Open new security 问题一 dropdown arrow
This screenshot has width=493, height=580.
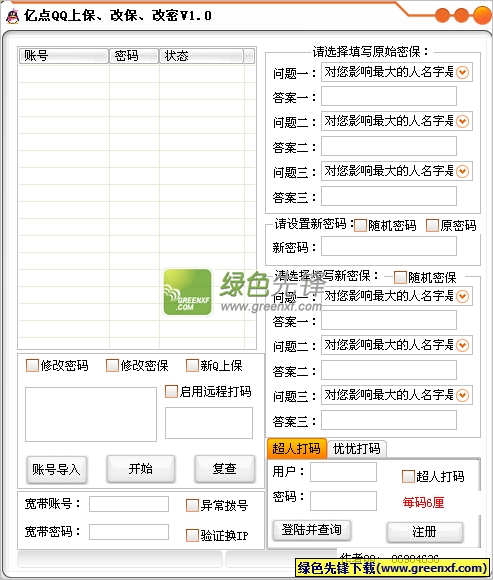click(x=463, y=296)
